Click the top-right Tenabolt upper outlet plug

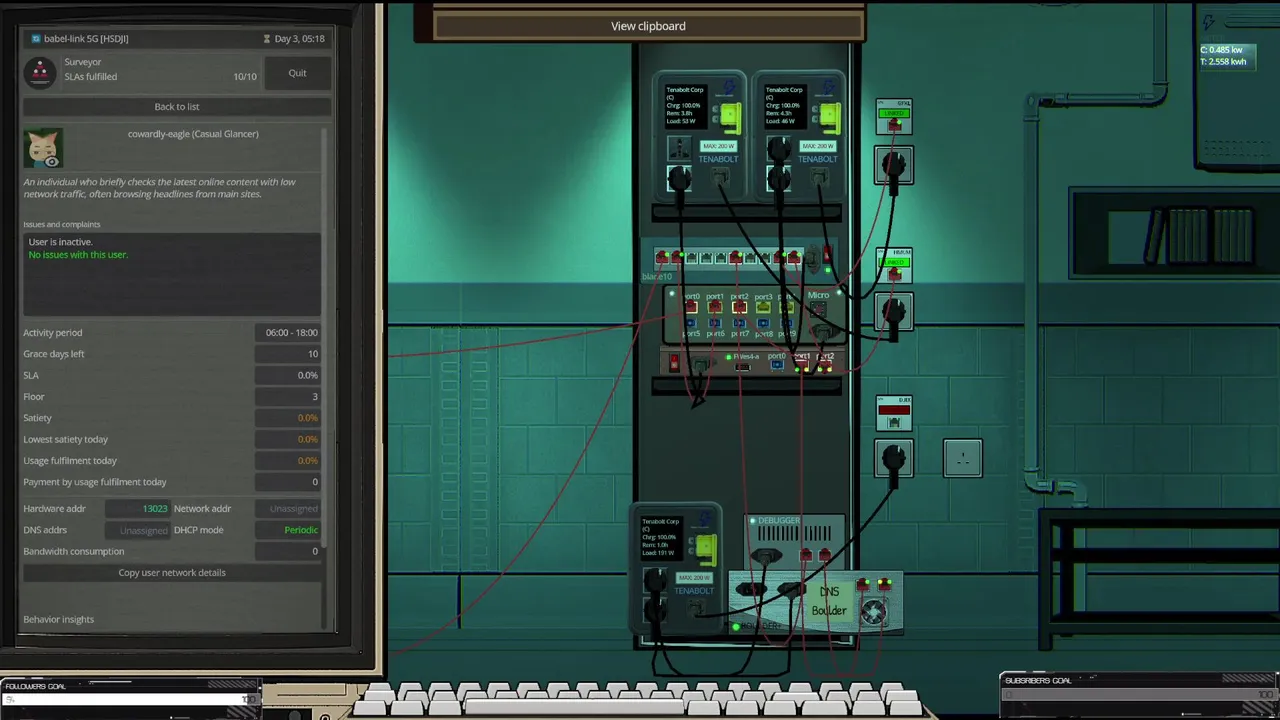pos(779,150)
